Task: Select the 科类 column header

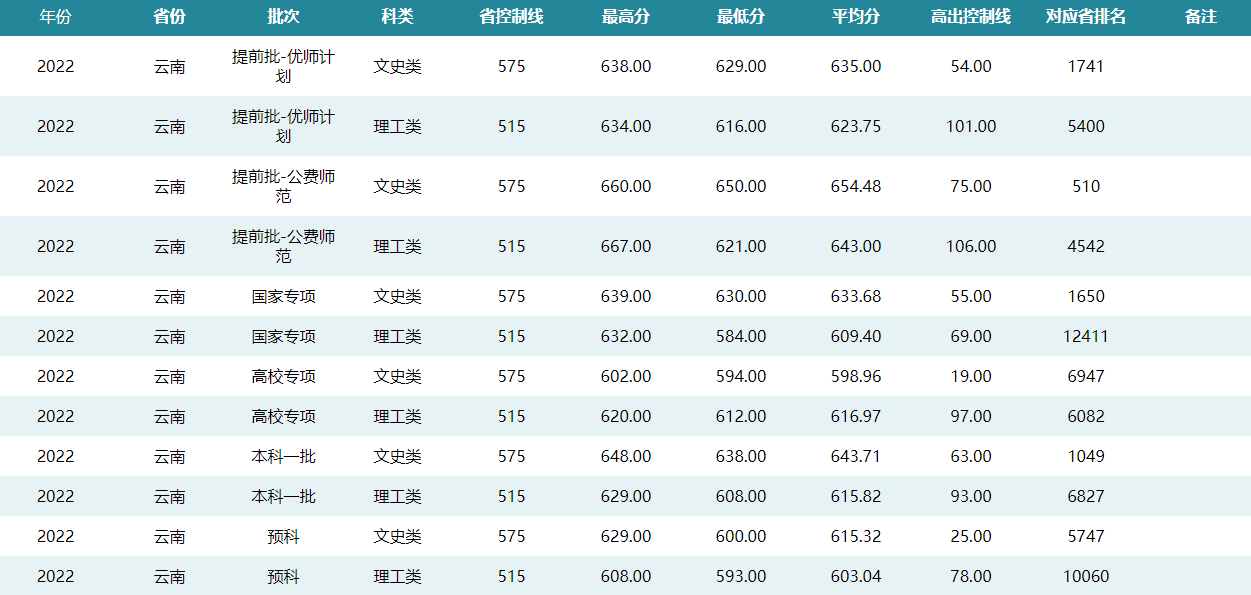Action: tap(397, 17)
